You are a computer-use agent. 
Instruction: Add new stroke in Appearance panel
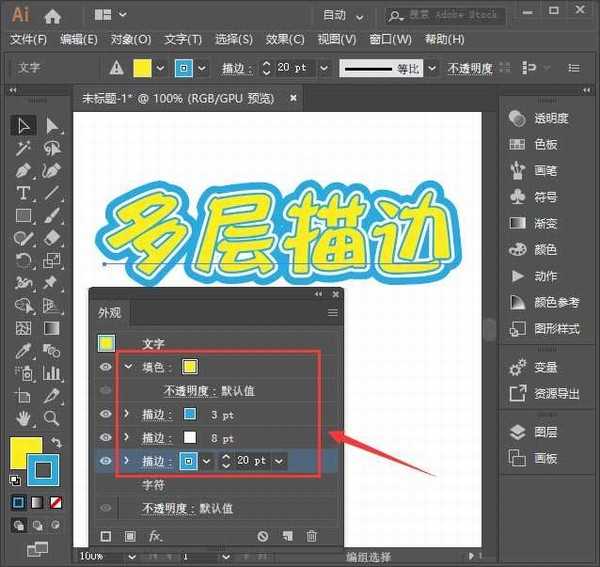106,536
